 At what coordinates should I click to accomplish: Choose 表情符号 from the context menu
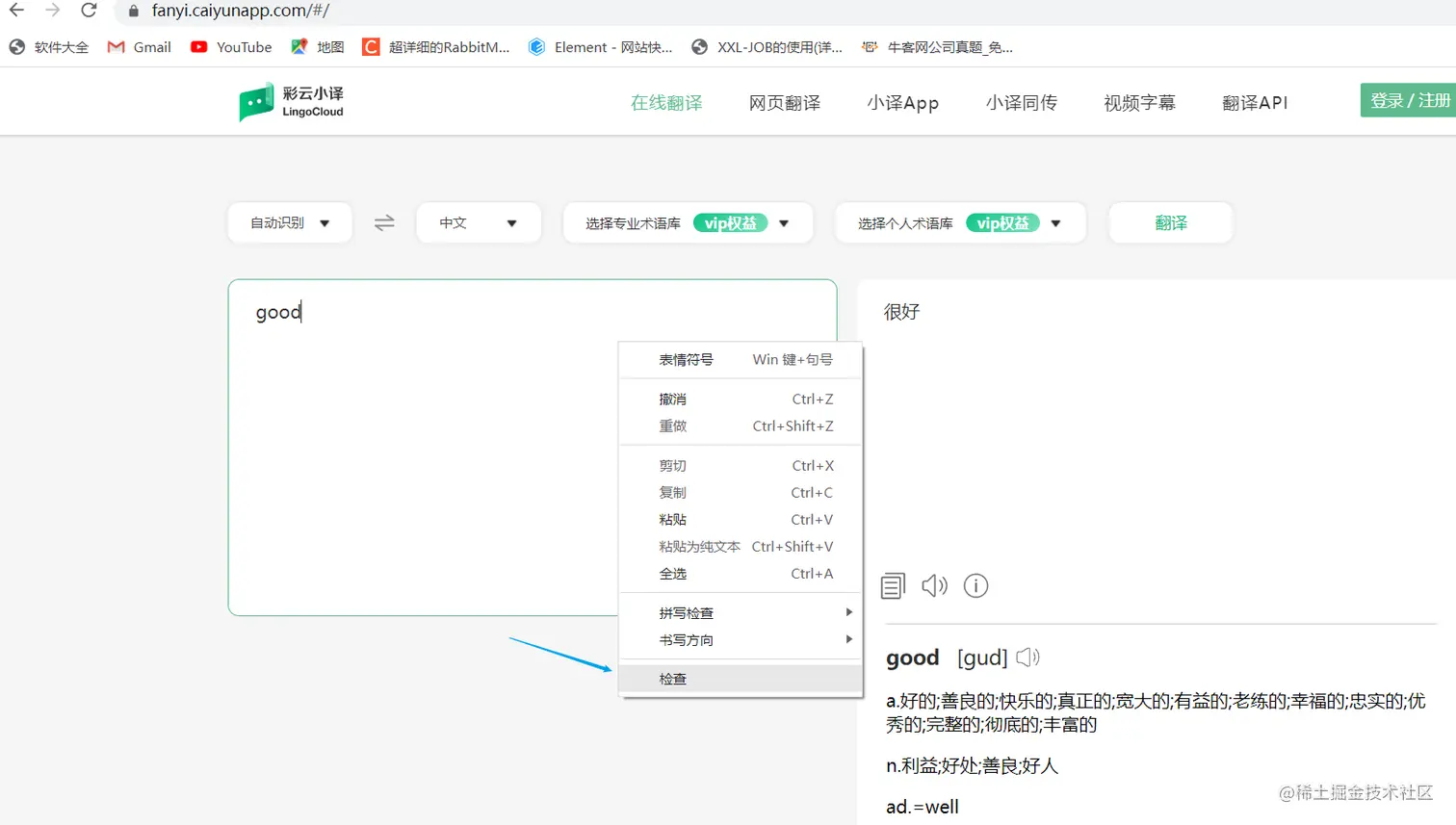tap(741, 360)
